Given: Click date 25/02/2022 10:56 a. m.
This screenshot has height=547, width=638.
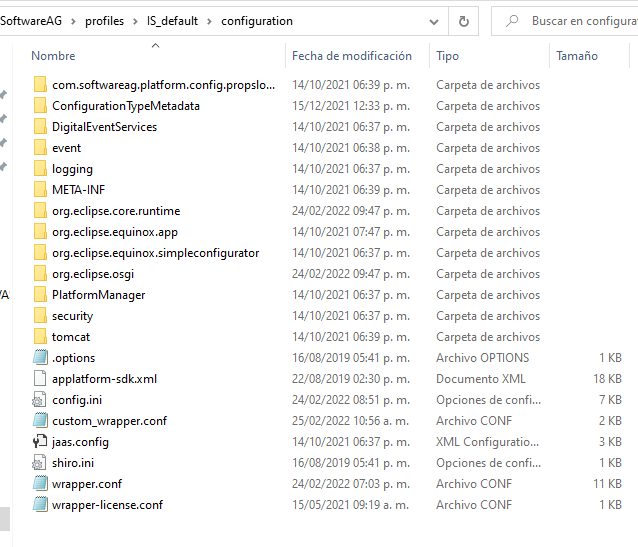Looking at the screenshot, I should (x=350, y=421).
